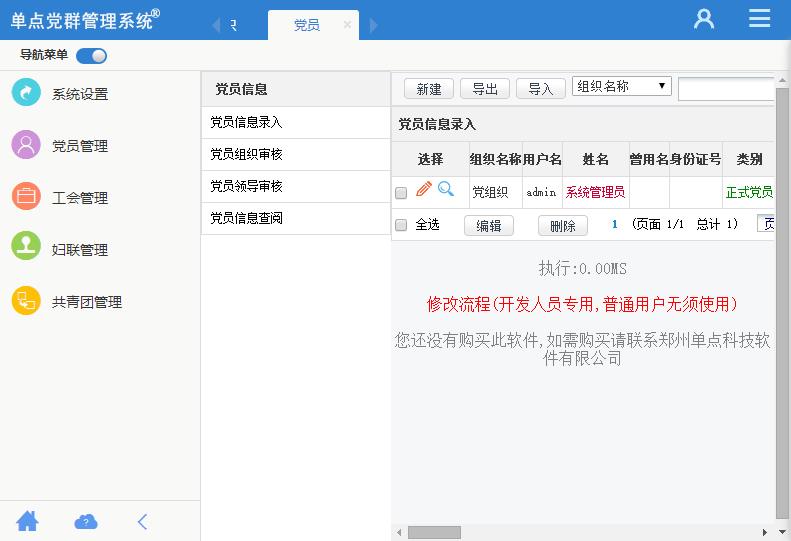791x541 pixels.
Task: Click the 编辑 button
Action: [489, 225]
